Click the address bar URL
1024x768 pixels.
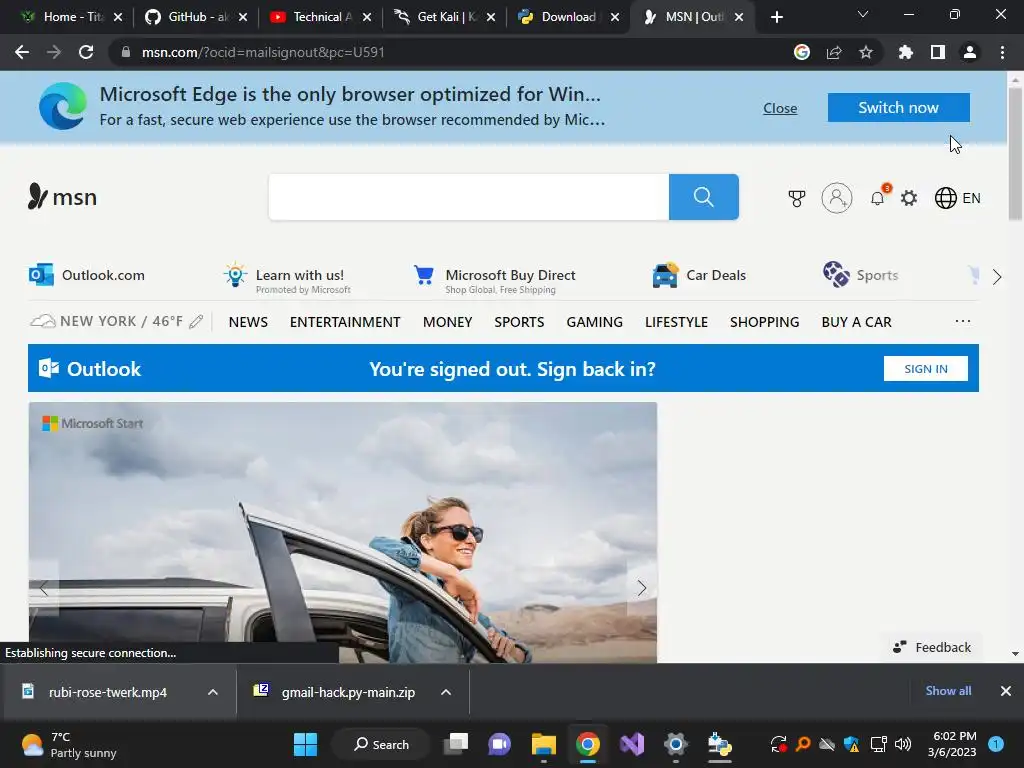click(x=263, y=52)
